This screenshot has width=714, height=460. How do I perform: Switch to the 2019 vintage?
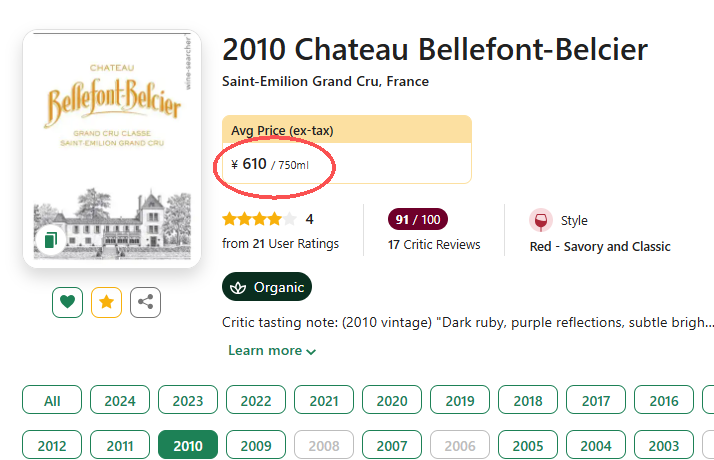tap(460, 401)
